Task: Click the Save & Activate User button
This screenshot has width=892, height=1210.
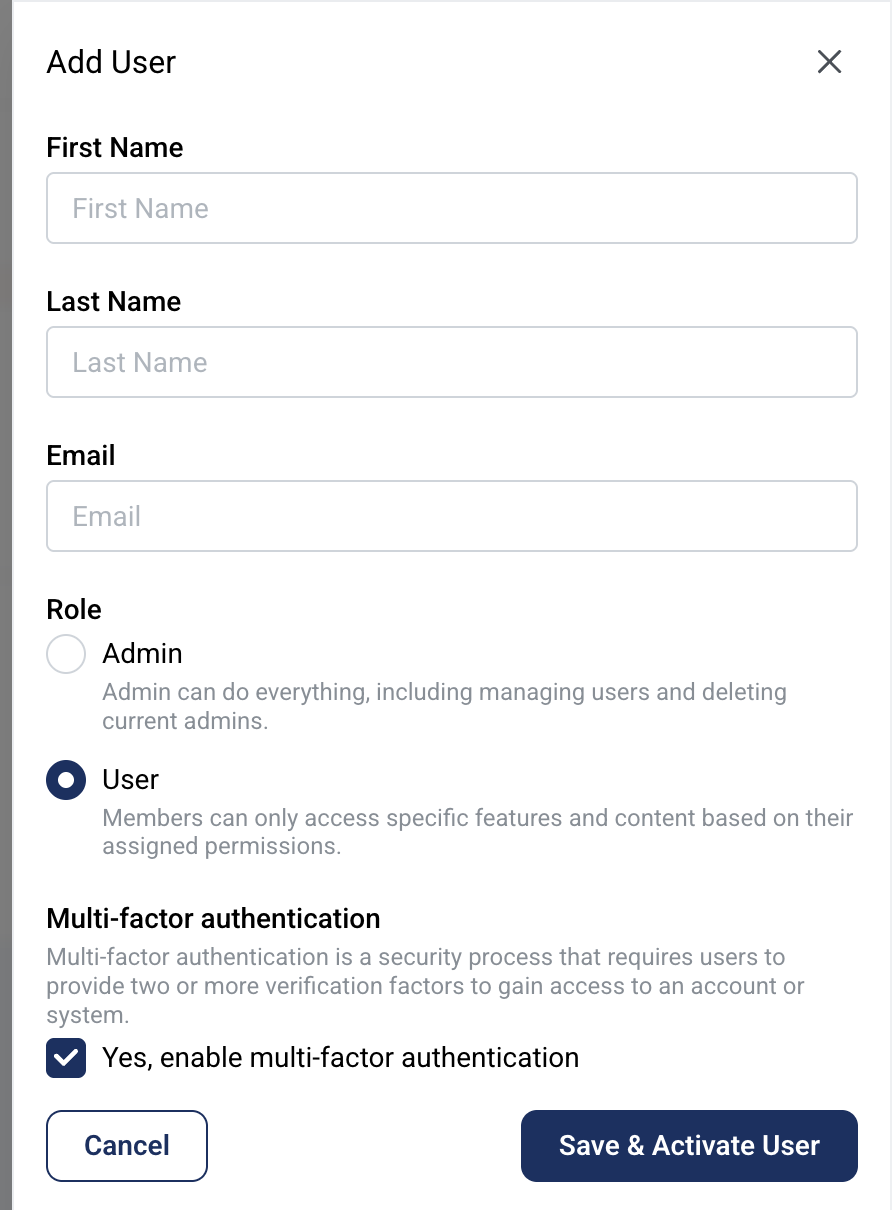Action: [688, 1145]
